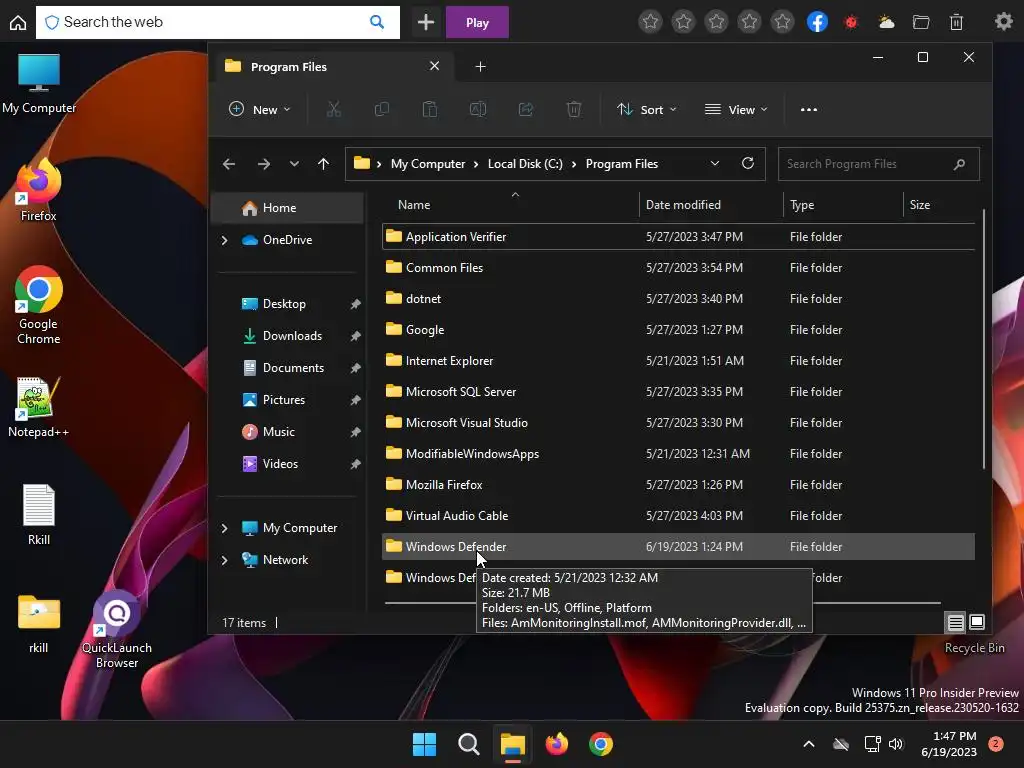Go up one folder level arrow

click(x=323, y=164)
